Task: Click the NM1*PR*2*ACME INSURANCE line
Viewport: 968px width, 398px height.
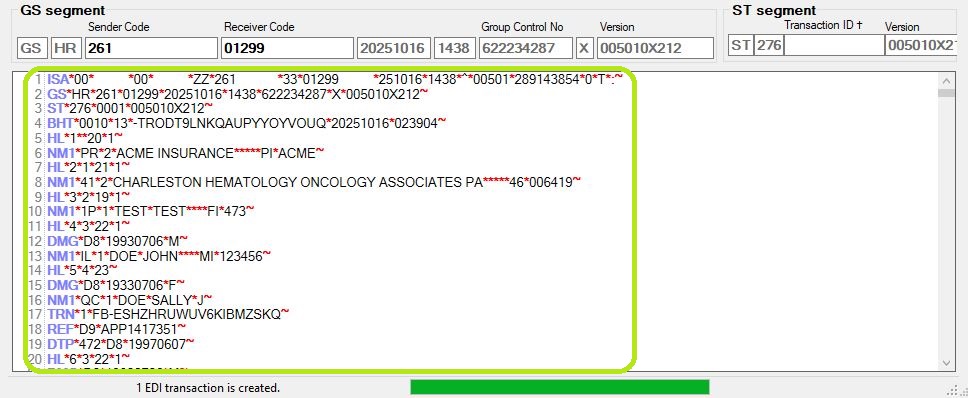Action: point(185,152)
